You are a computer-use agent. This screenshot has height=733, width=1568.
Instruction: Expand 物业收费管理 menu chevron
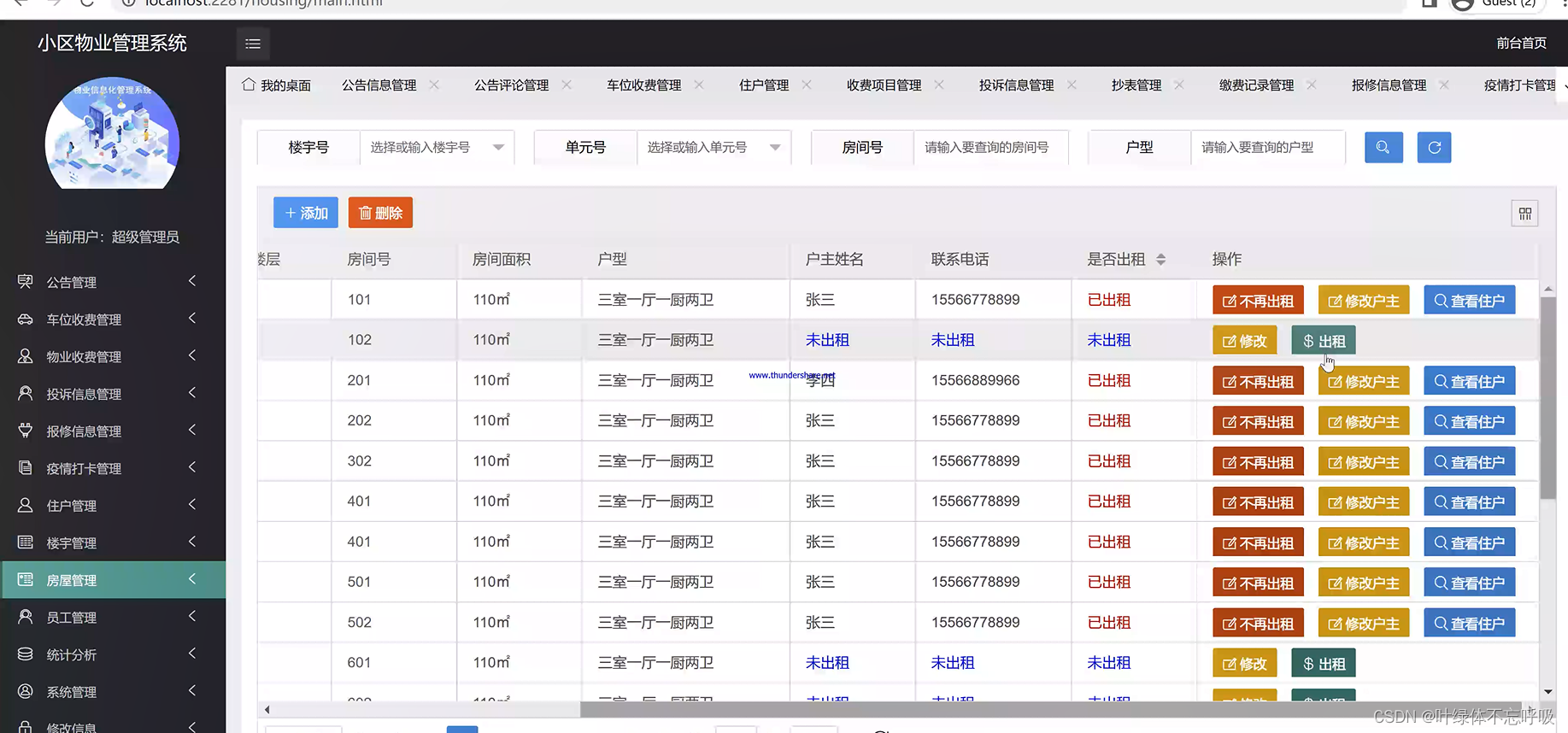click(192, 355)
